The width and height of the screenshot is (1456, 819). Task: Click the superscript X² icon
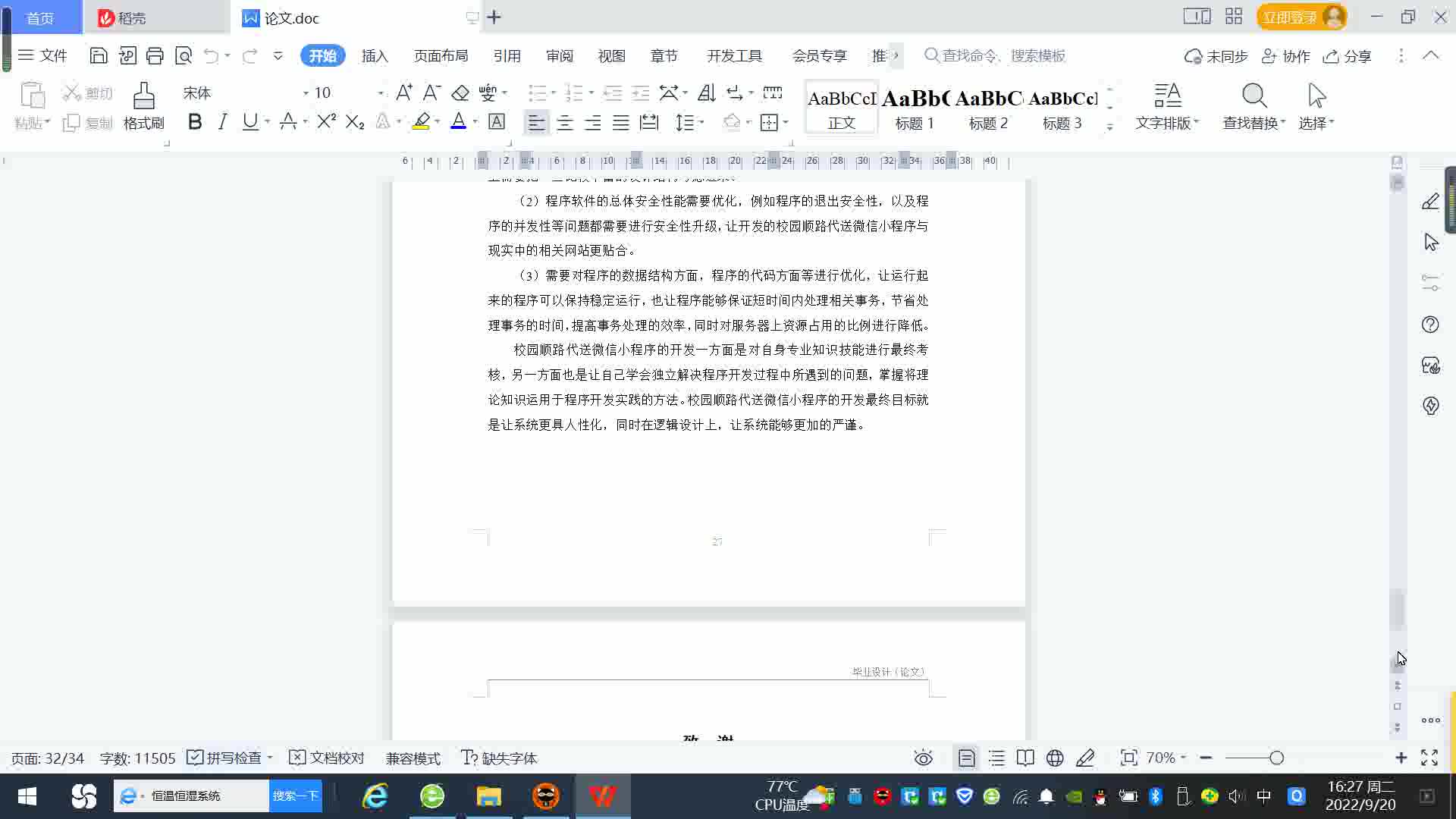(x=326, y=122)
